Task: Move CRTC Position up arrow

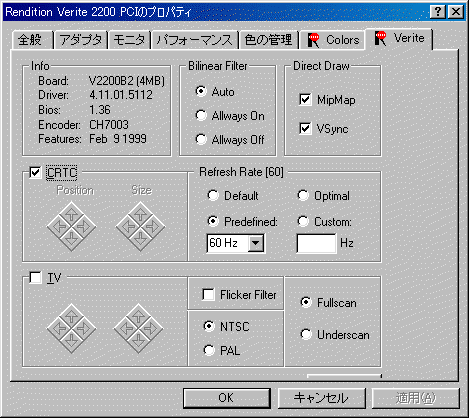Action: click(72, 214)
